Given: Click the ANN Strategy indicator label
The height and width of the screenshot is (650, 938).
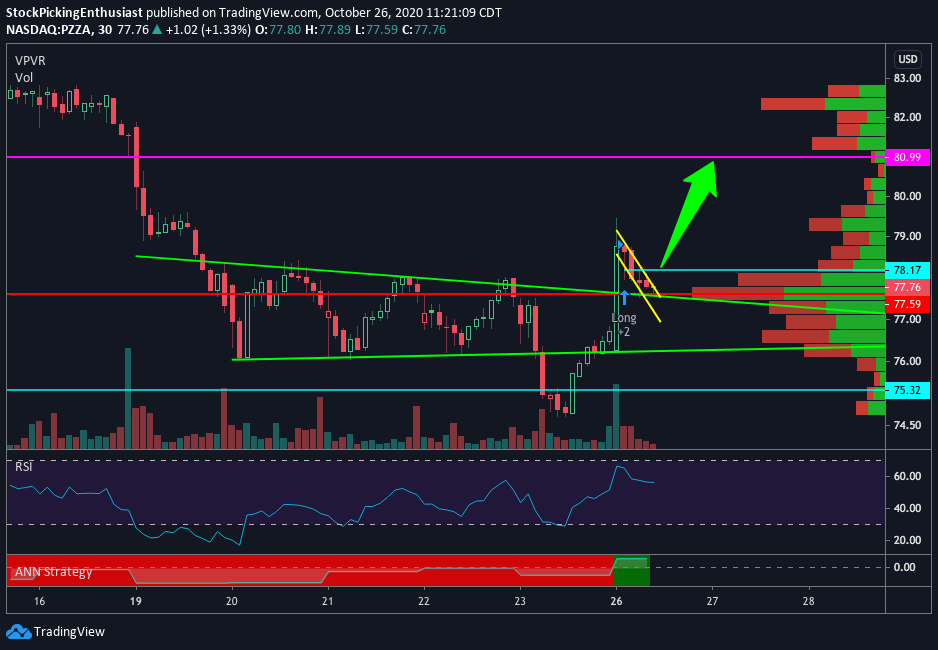Looking at the screenshot, I should coord(53,572).
